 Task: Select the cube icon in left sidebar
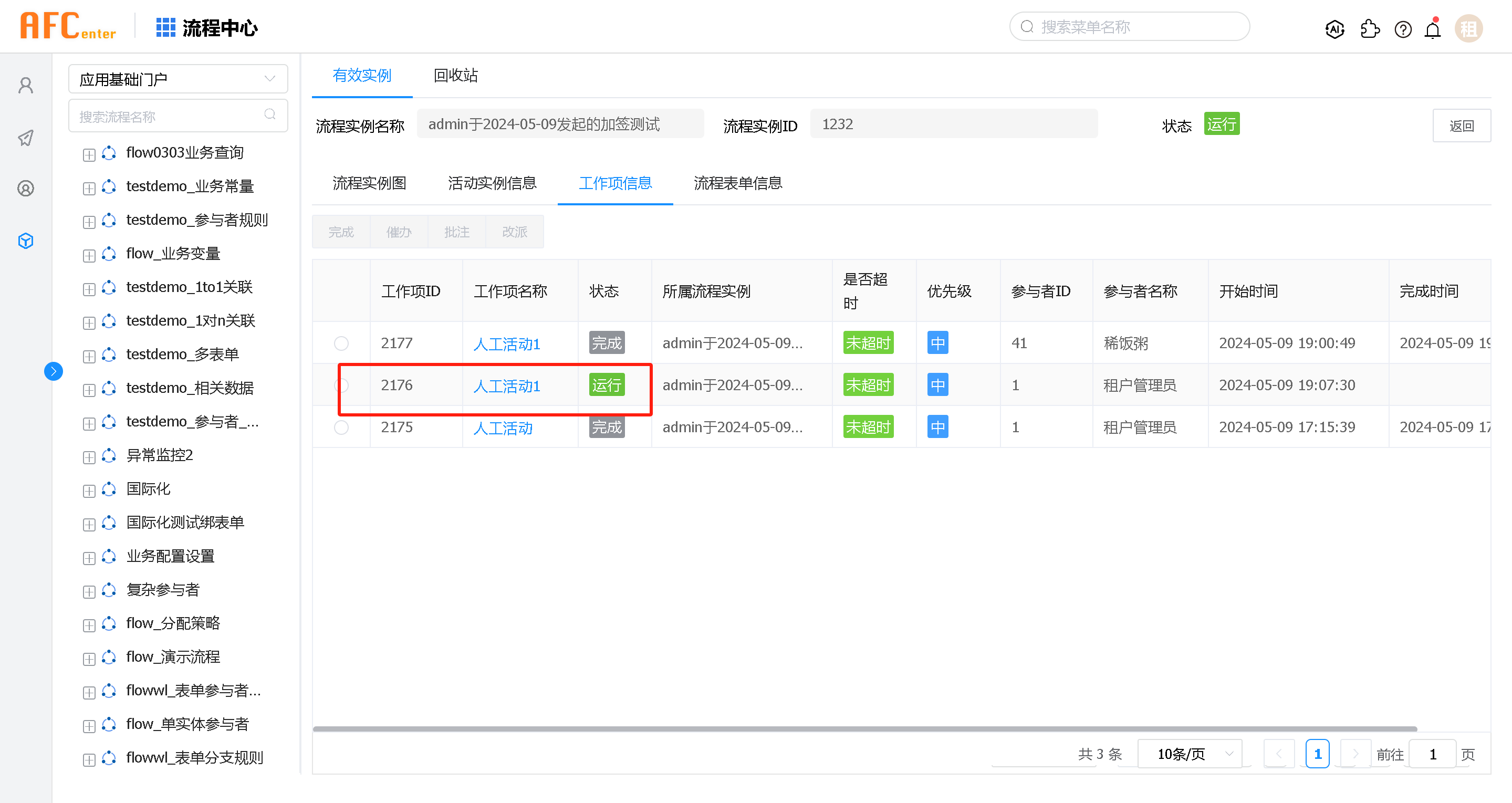(26, 241)
